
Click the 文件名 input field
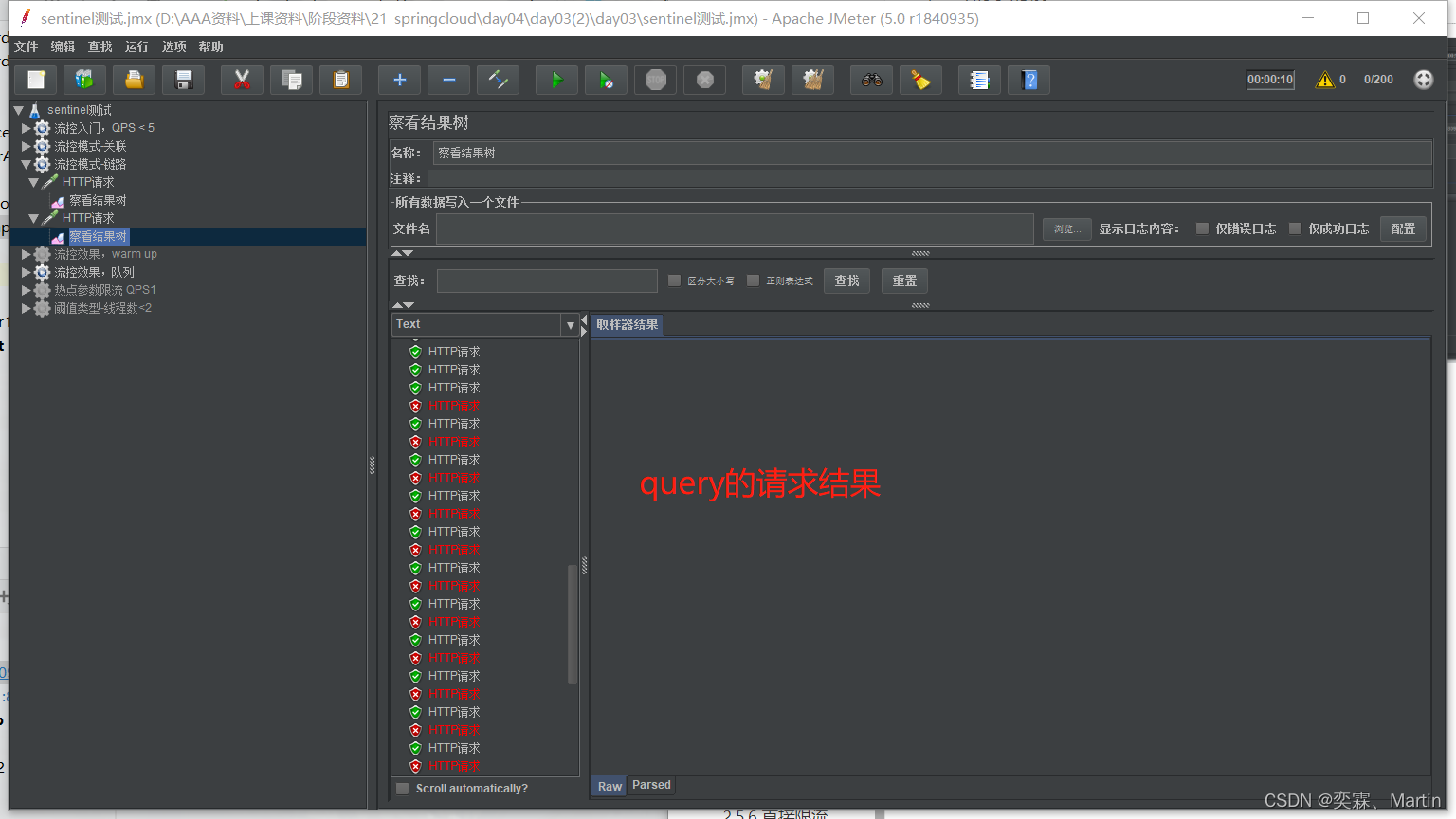[735, 228]
